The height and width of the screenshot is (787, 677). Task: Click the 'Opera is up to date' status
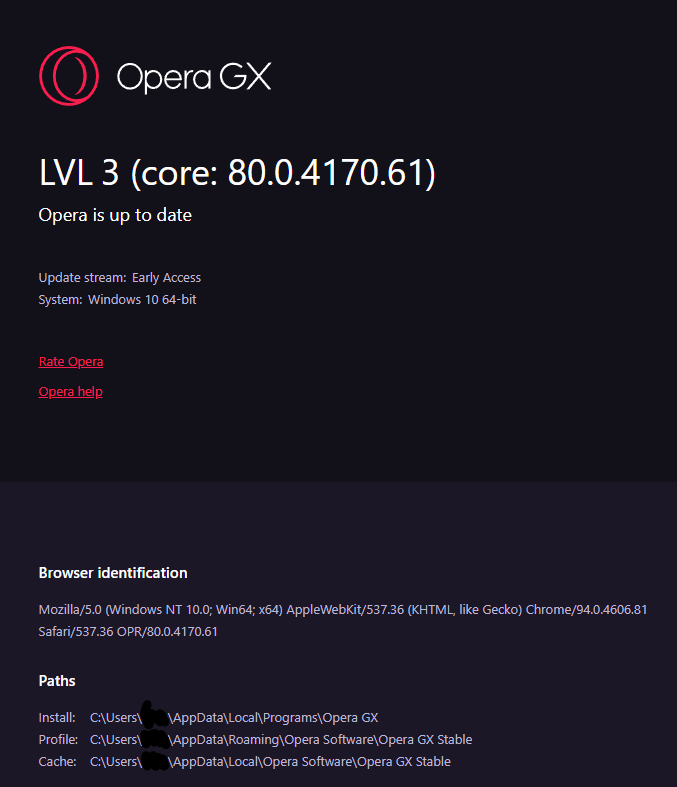(115, 215)
